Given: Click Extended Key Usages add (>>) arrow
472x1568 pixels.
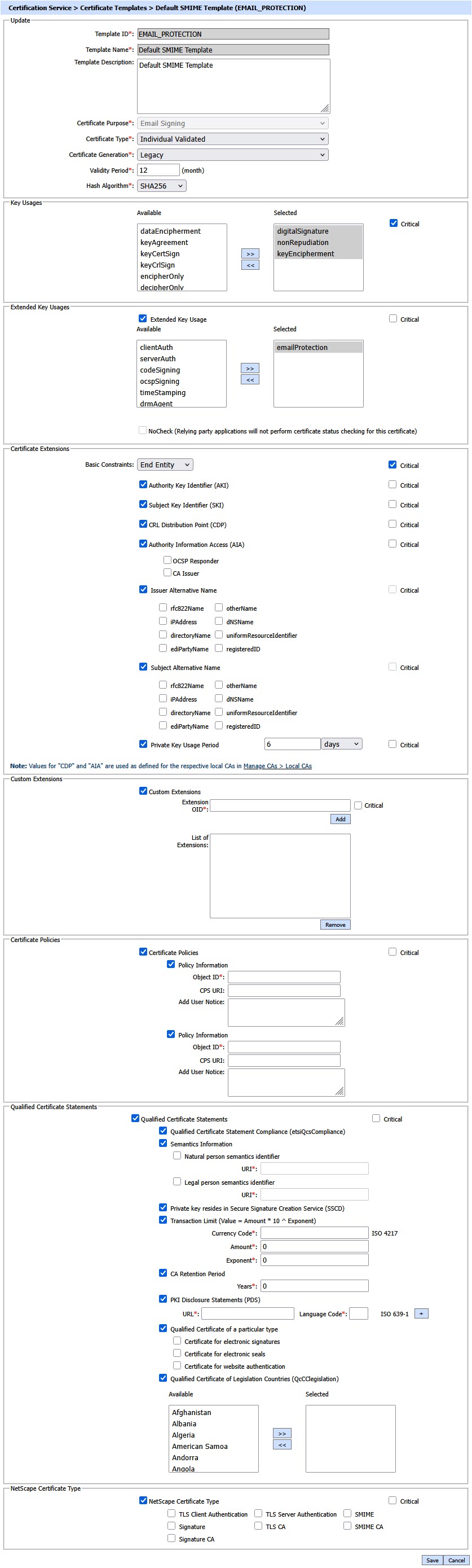Looking at the screenshot, I should (x=249, y=368).
